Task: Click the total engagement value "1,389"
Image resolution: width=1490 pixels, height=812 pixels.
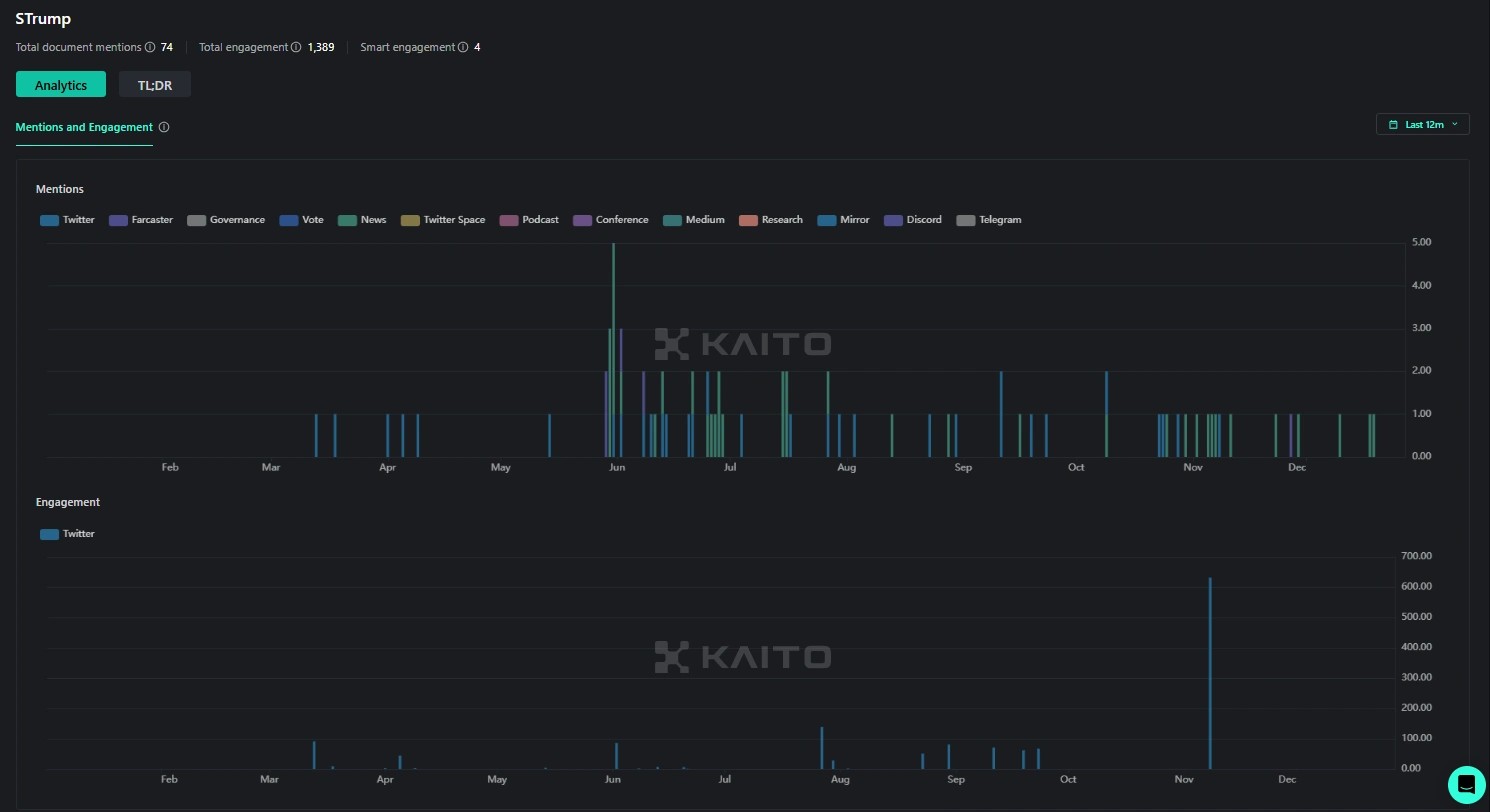Action: (x=321, y=47)
